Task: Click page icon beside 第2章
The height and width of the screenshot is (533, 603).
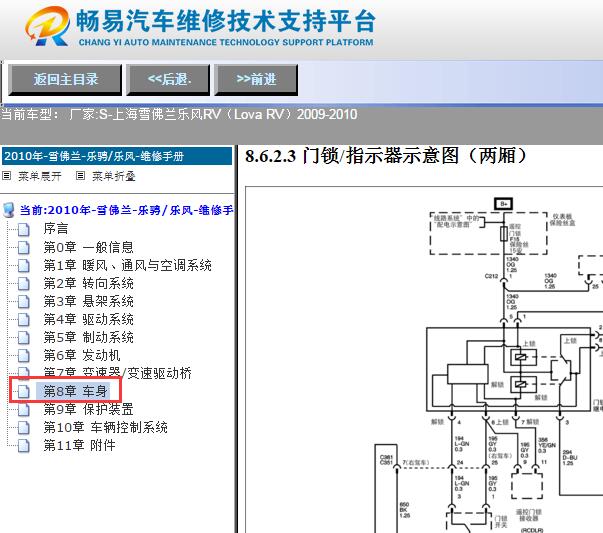Action: (x=24, y=283)
